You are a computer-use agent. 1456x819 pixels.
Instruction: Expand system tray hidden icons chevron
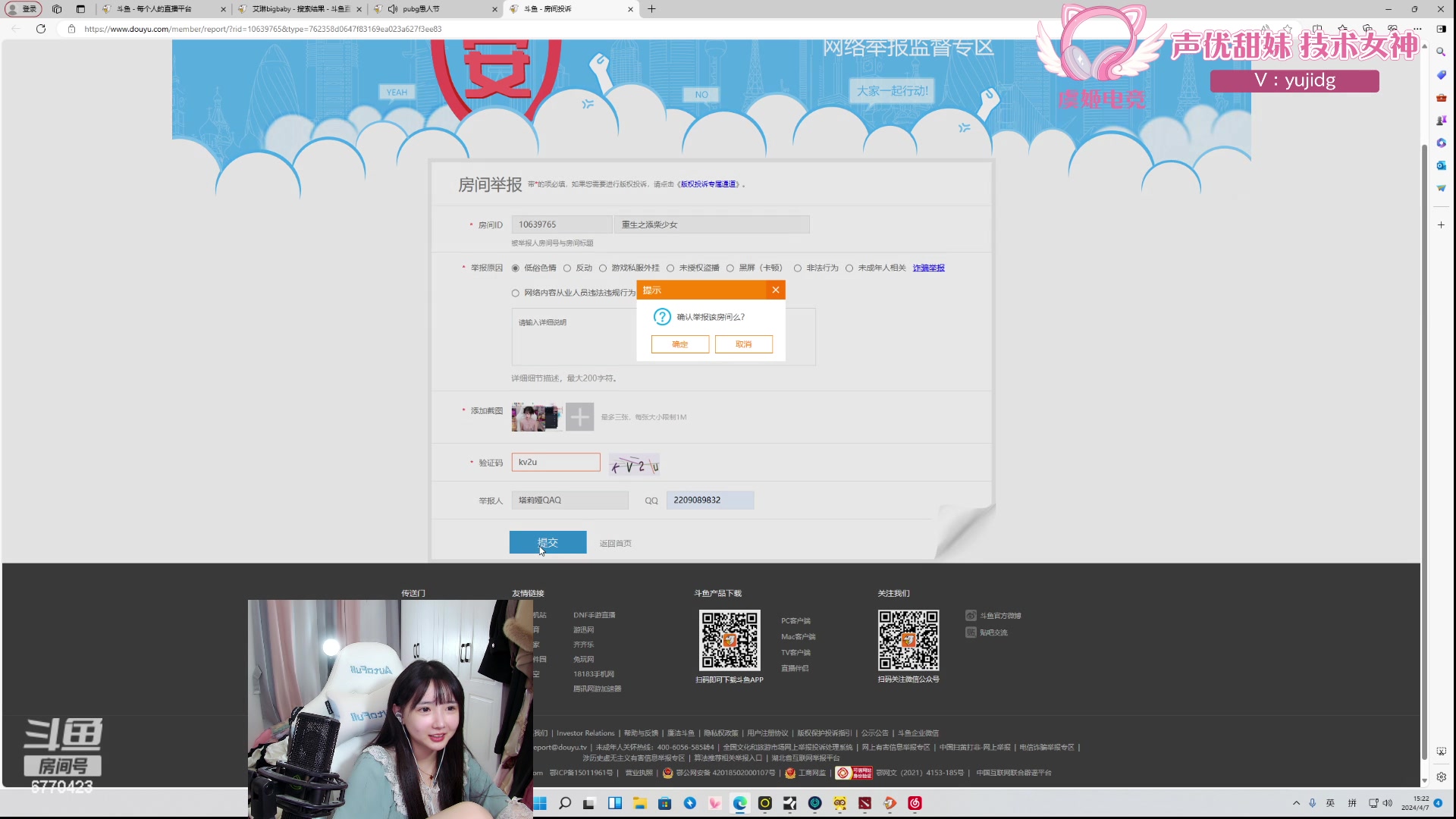(1296, 803)
